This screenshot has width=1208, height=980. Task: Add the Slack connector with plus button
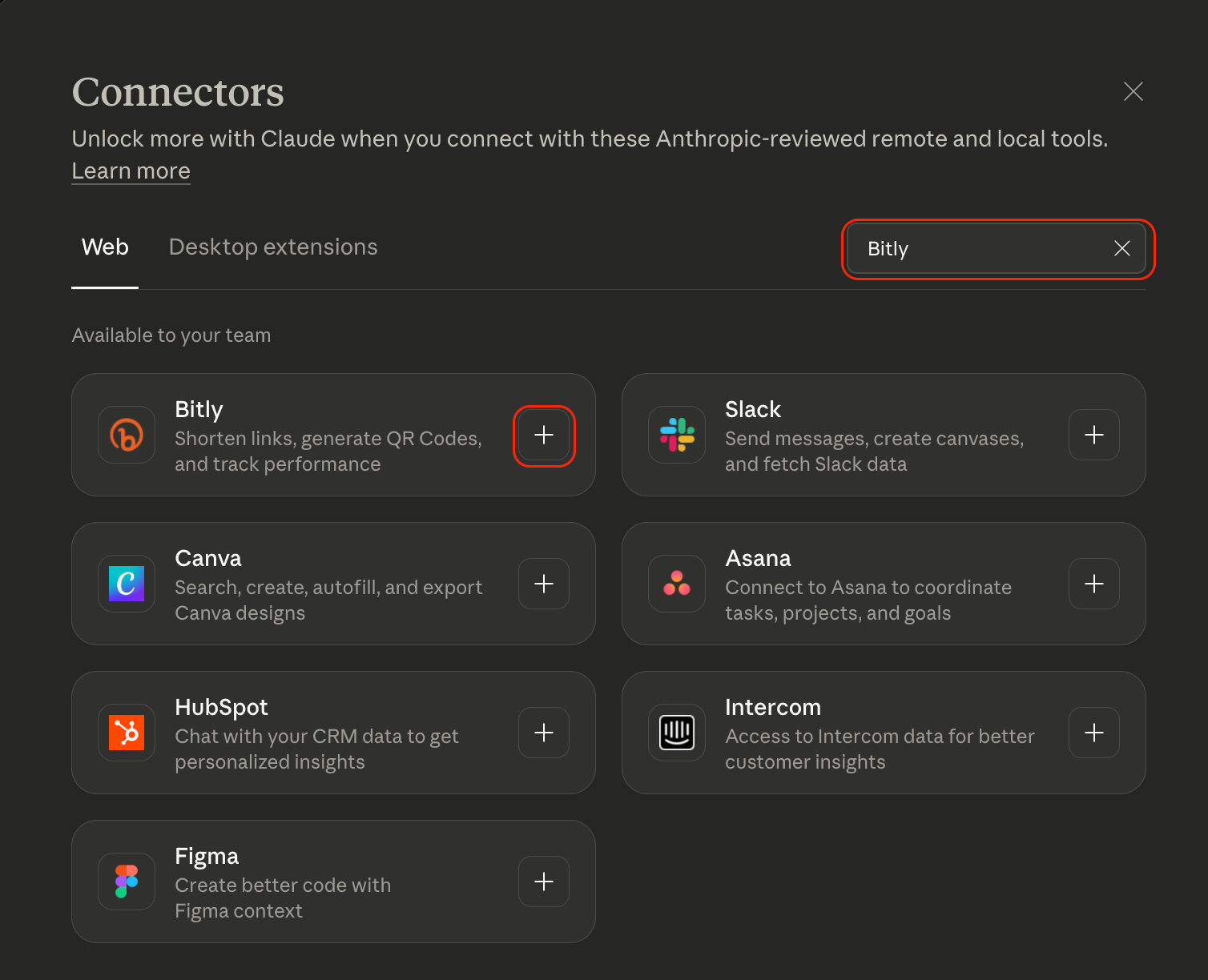pos(1094,435)
